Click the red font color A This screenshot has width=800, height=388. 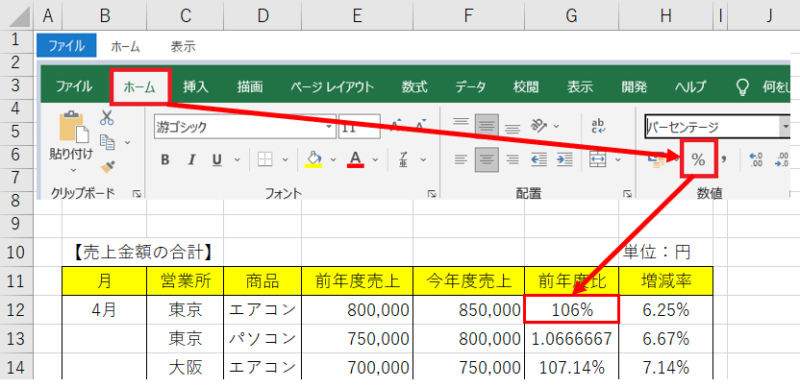[x=355, y=160]
